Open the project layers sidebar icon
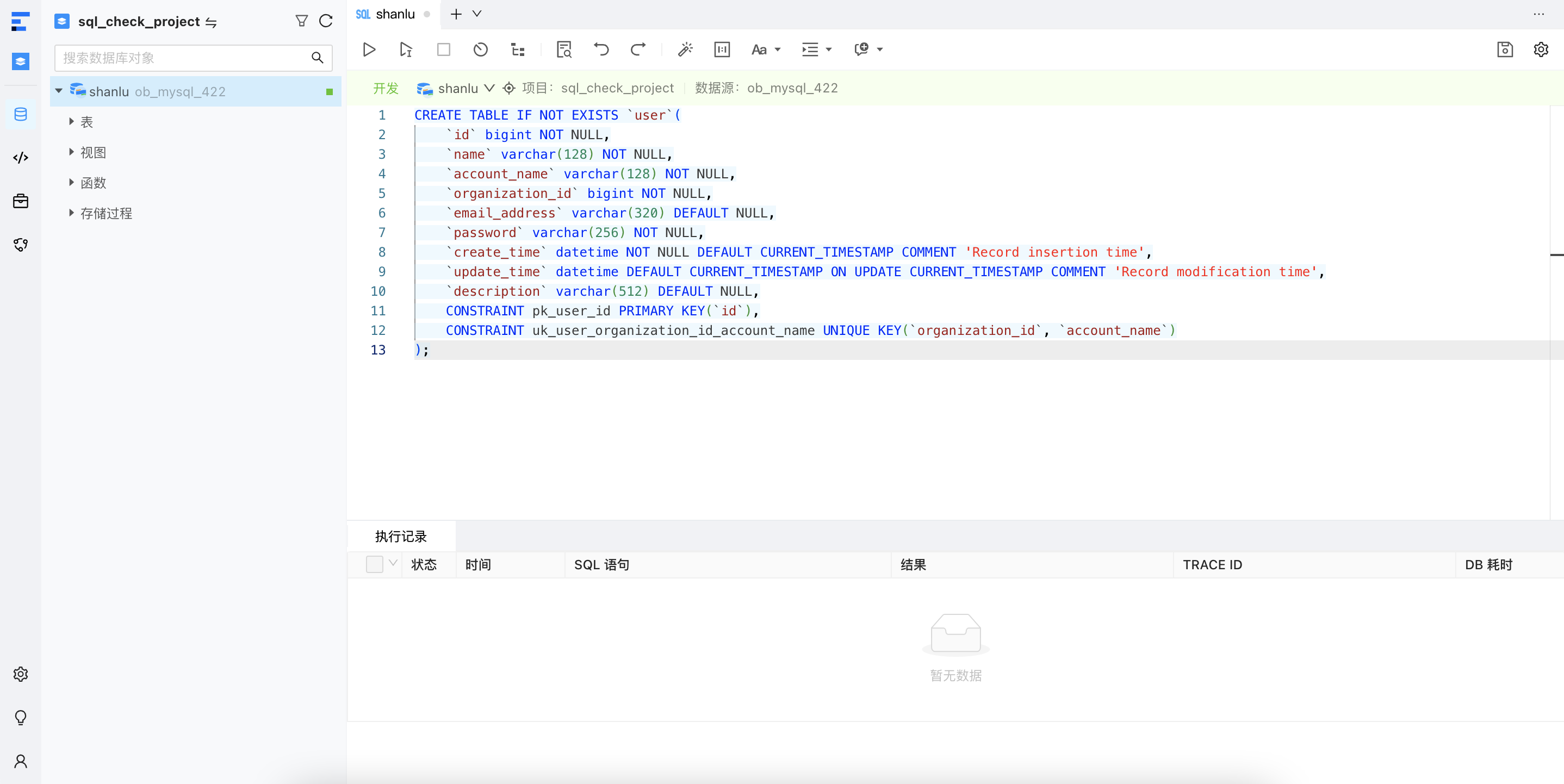Screen dimensions: 1564x784 click(21, 61)
